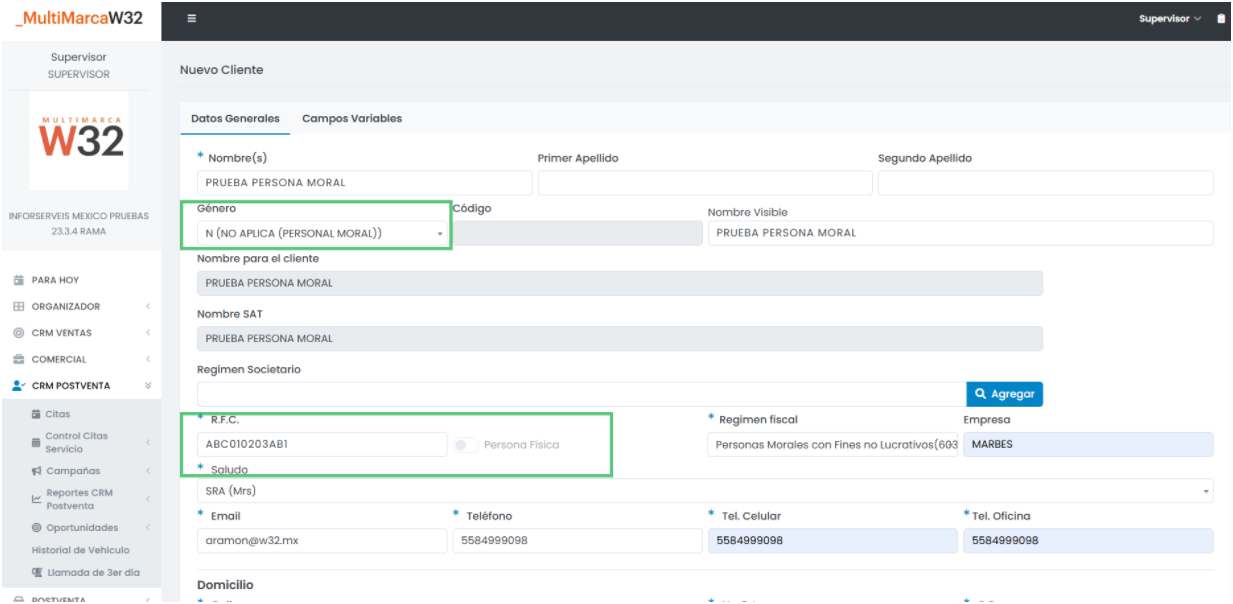This screenshot has width=1233, height=604.
Task: Toggle the Persona Fisica switch
Action: click(465, 445)
